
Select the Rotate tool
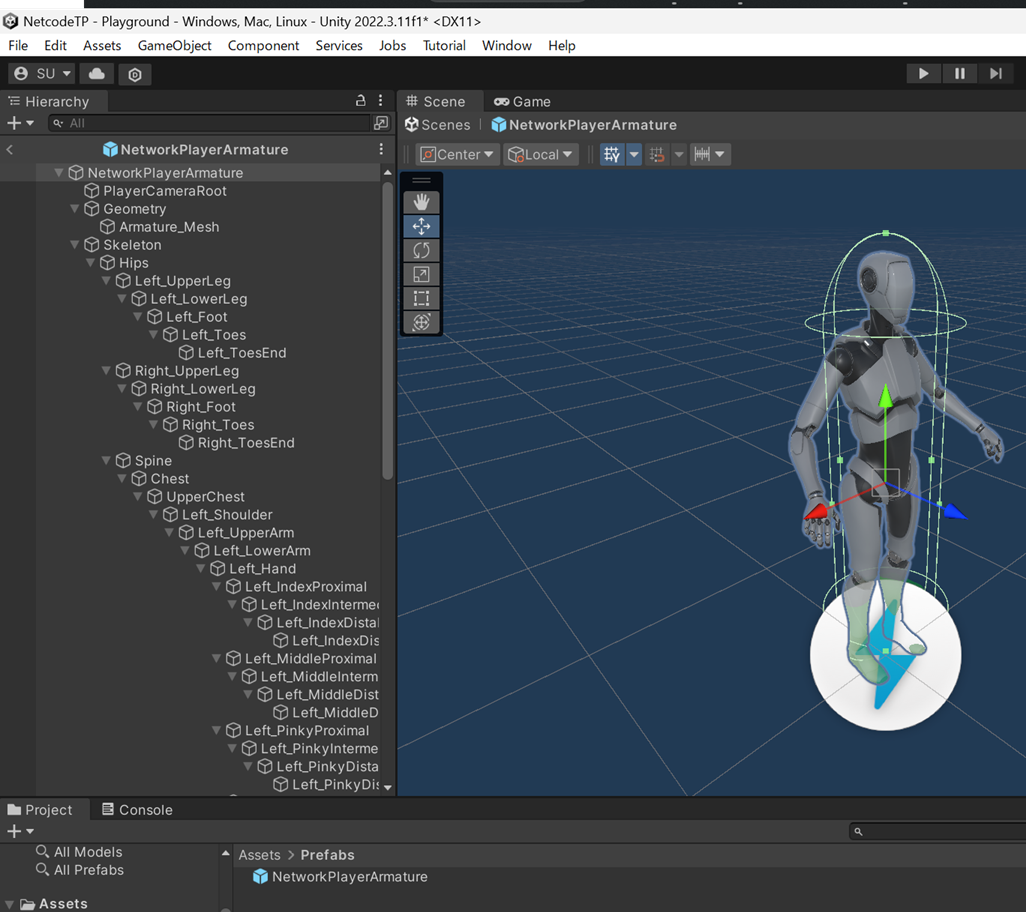coord(421,250)
